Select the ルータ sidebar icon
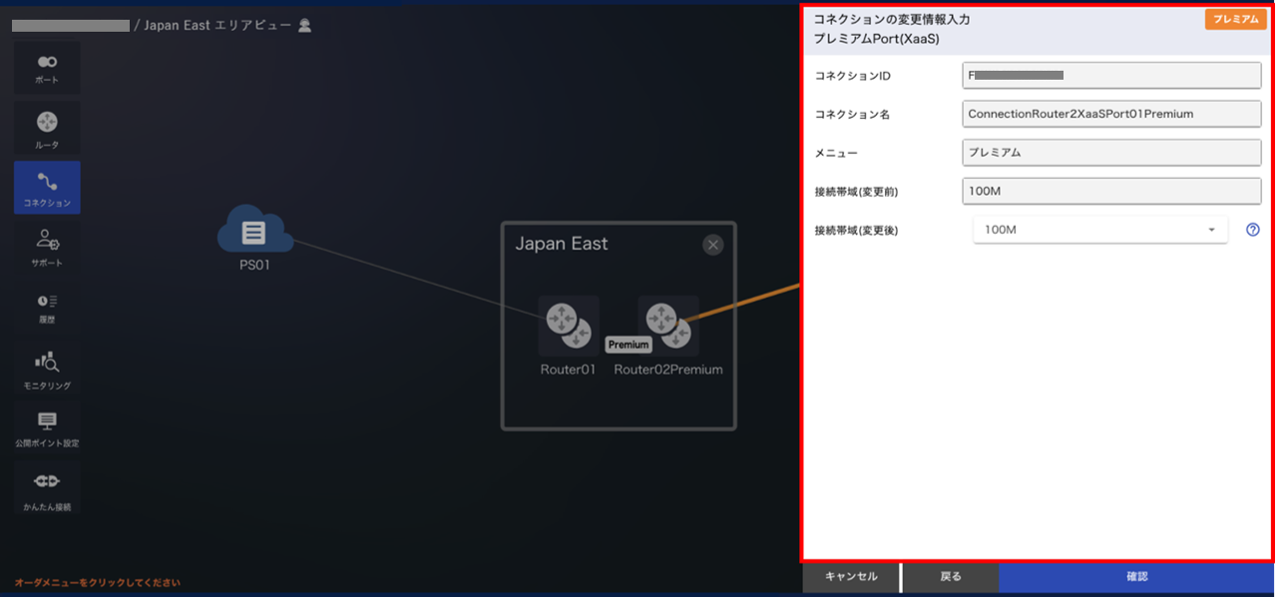Viewport: 1280px width, 597px height. tap(47, 128)
